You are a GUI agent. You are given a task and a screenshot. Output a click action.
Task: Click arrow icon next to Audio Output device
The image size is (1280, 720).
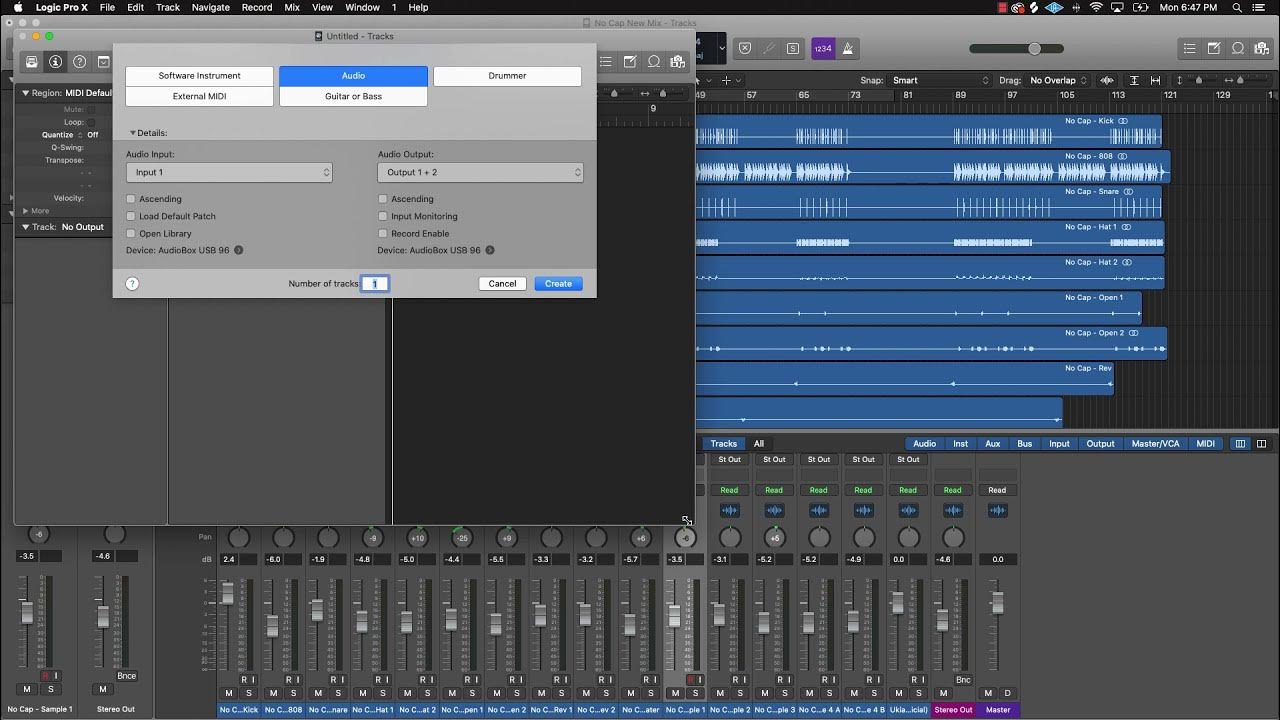pos(490,250)
